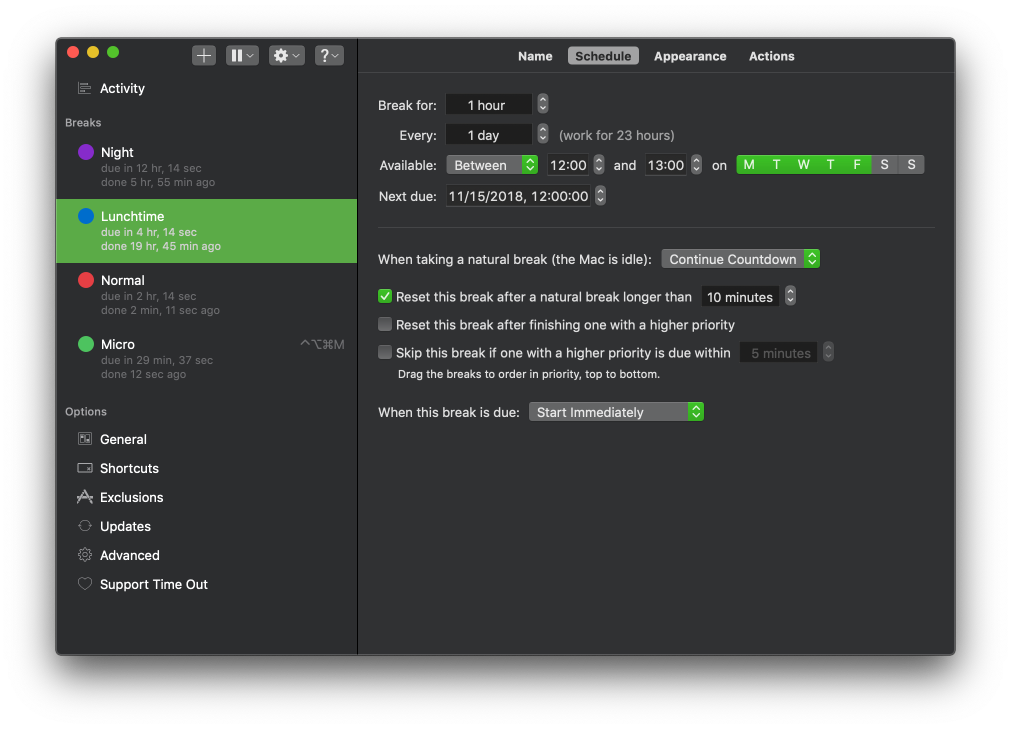The image size is (1011, 729).
Task: Open the Appearance tab
Action: point(690,56)
